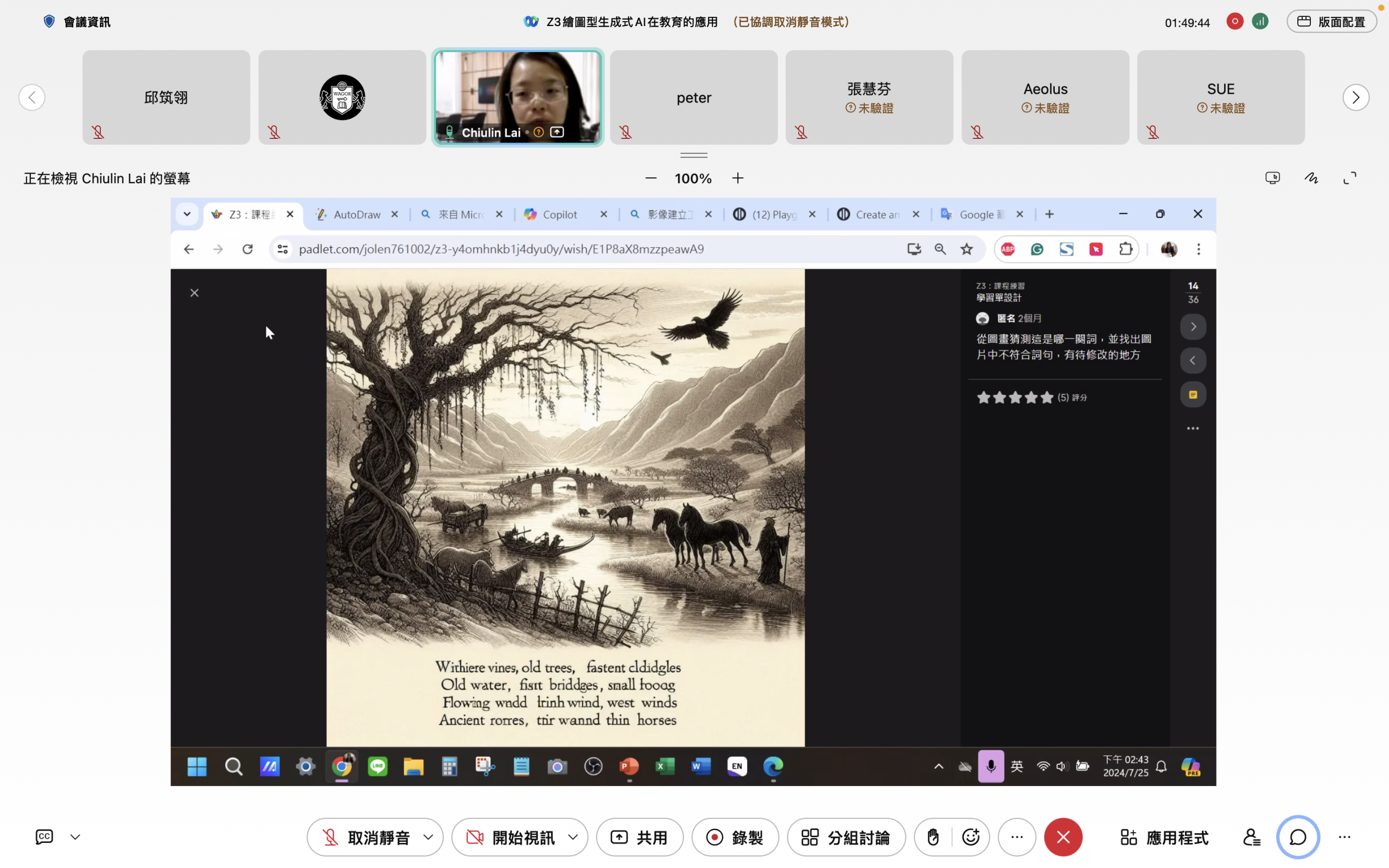The height and width of the screenshot is (868, 1389).
Task: Select Chiulin Lai's video thumbnail
Action: tap(518, 97)
